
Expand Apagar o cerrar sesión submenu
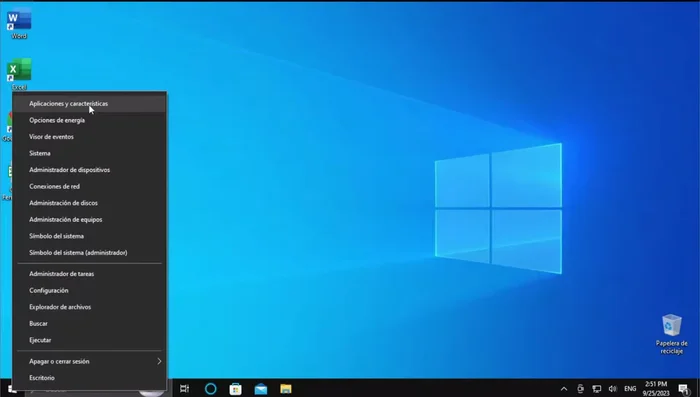[89, 361]
